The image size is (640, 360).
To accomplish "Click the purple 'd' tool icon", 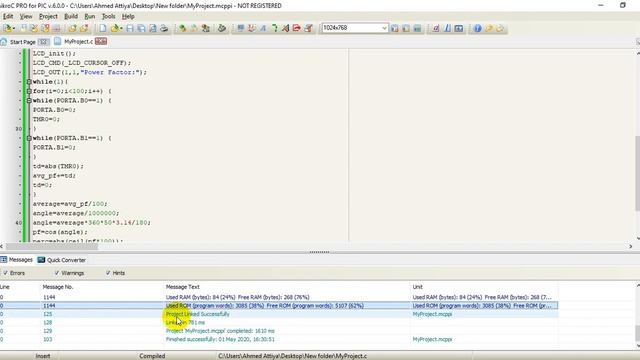I will pyautogui.click(x=436, y=28).
